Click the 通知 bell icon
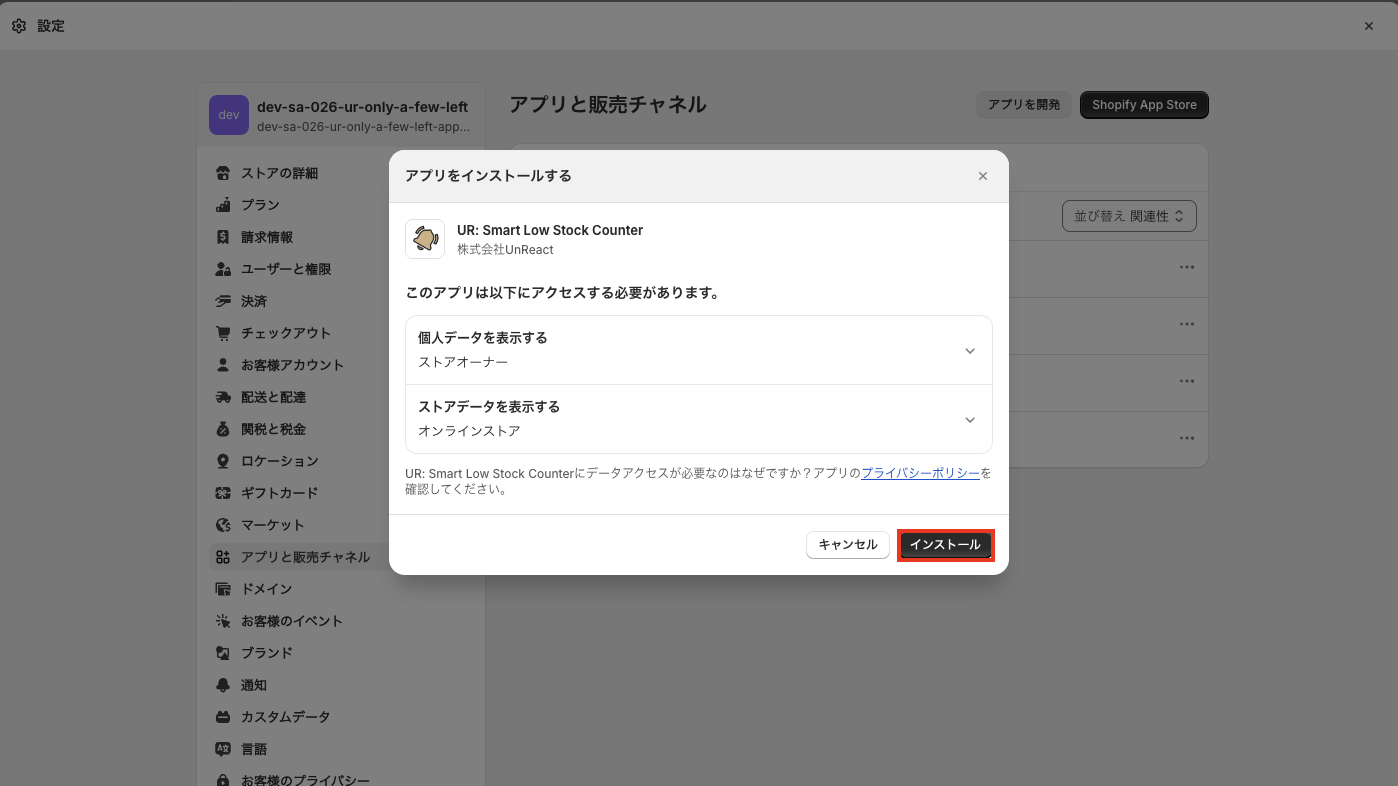The height and width of the screenshot is (786, 1398). click(x=223, y=685)
